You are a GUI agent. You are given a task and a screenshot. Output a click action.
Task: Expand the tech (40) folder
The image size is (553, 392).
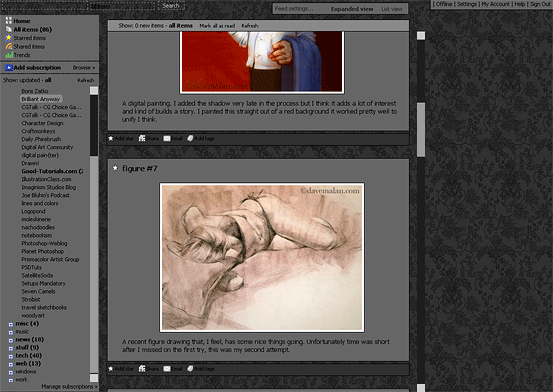click(11, 356)
